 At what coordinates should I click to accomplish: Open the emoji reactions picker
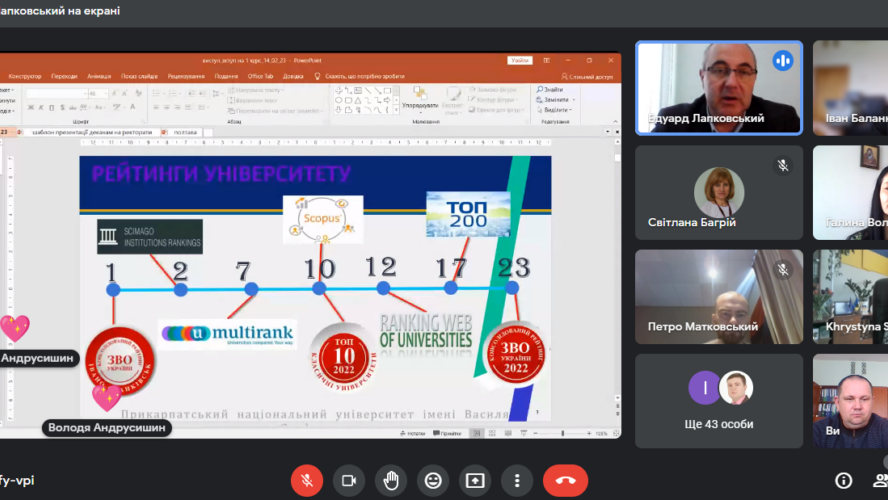coord(433,480)
